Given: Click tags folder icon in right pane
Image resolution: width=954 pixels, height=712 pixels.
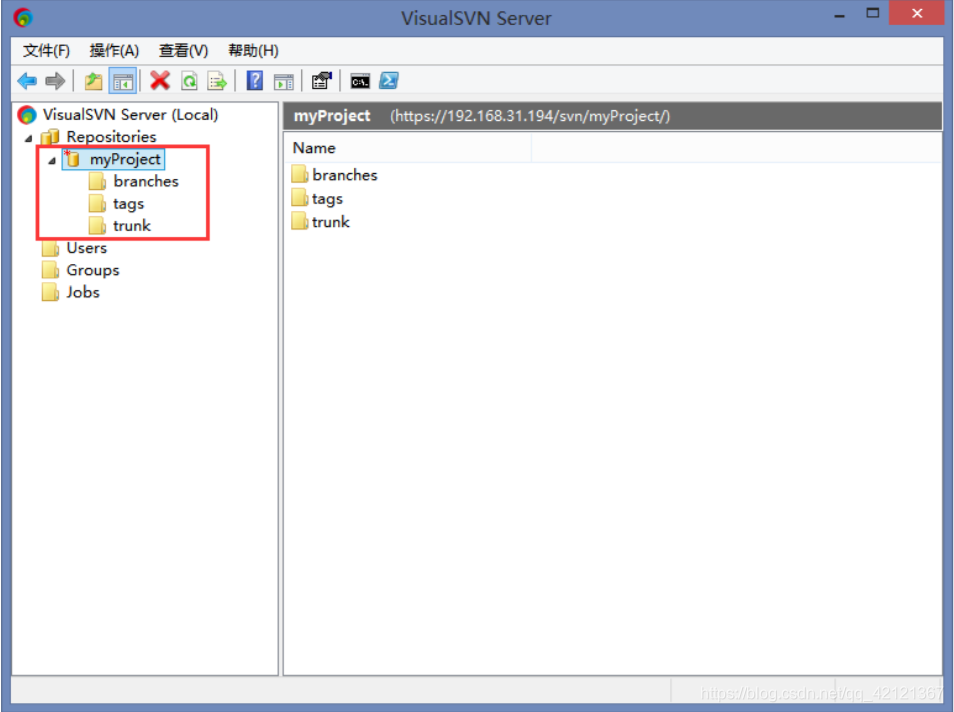Looking at the screenshot, I should [299, 198].
